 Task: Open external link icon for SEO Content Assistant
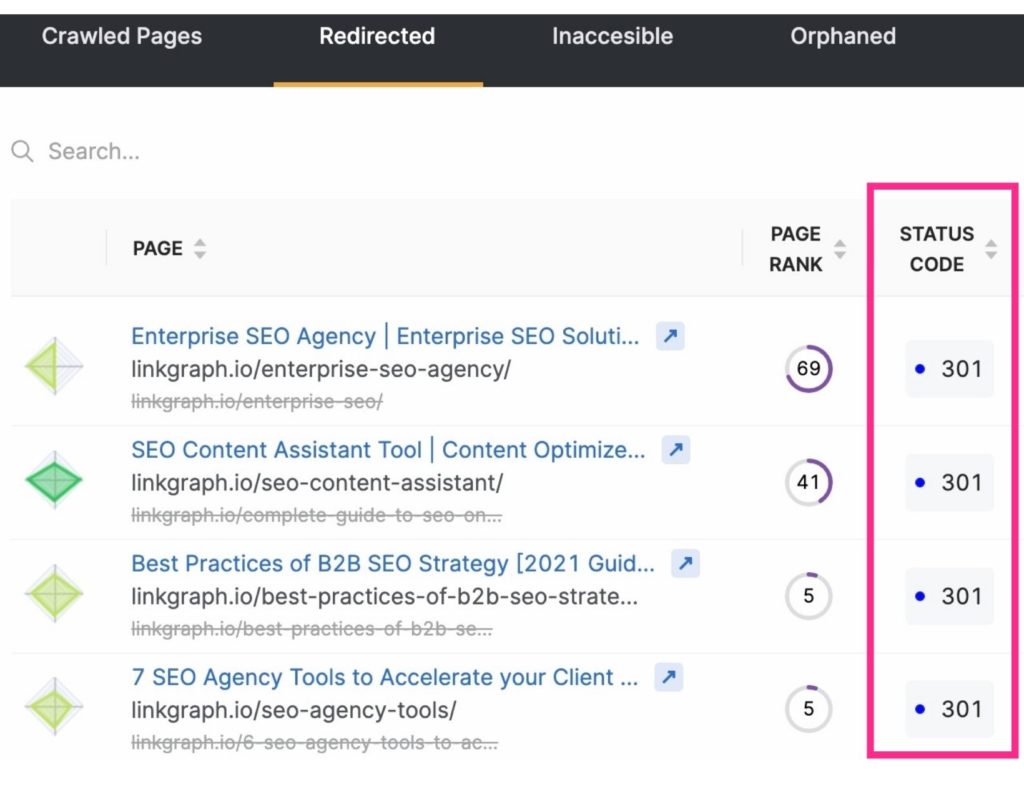pyautogui.click(x=676, y=450)
